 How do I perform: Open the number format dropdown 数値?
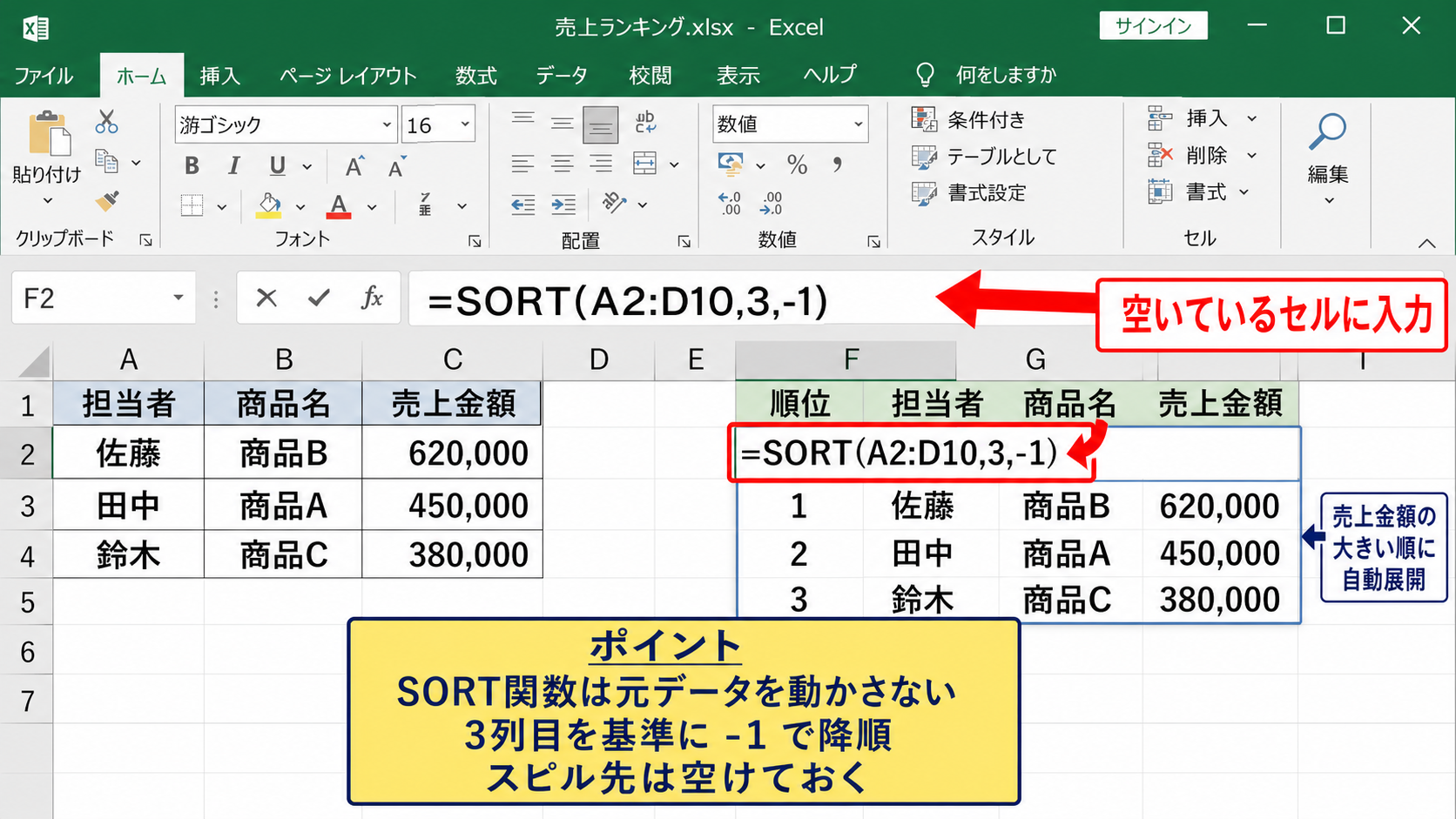pyautogui.click(x=858, y=124)
